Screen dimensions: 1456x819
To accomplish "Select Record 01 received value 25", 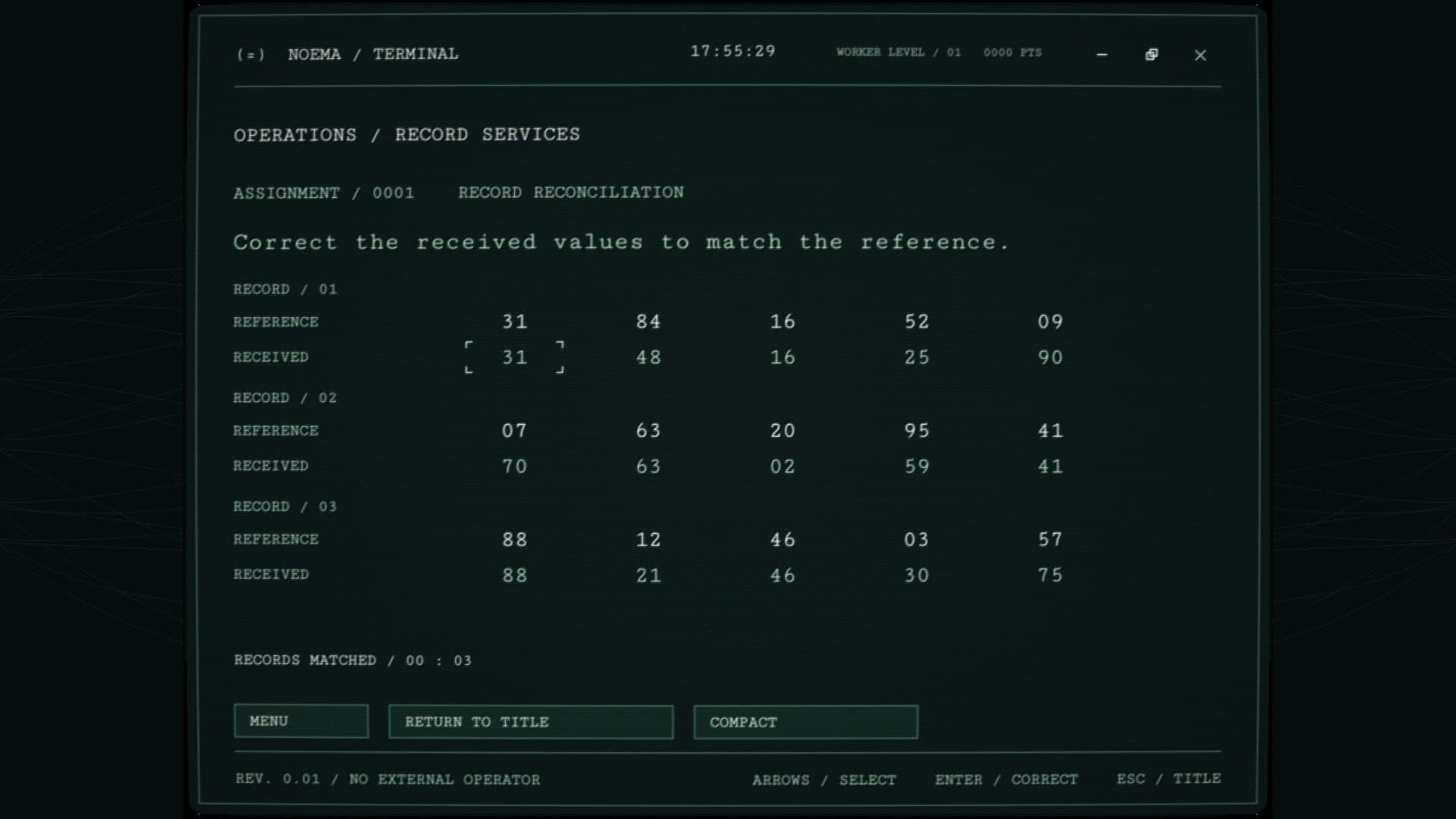I will tap(917, 357).
